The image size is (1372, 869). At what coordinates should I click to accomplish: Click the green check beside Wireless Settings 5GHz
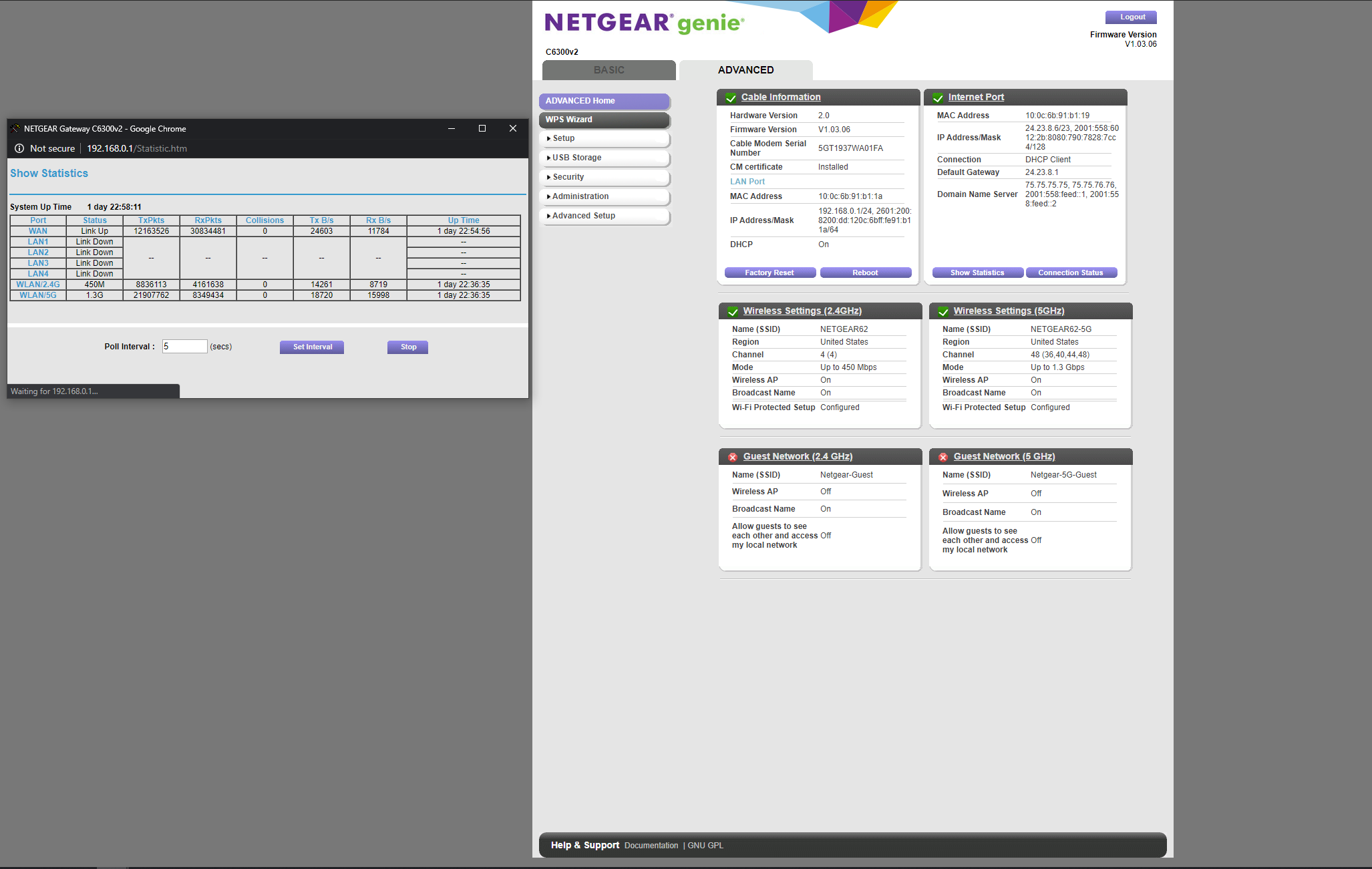943,311
